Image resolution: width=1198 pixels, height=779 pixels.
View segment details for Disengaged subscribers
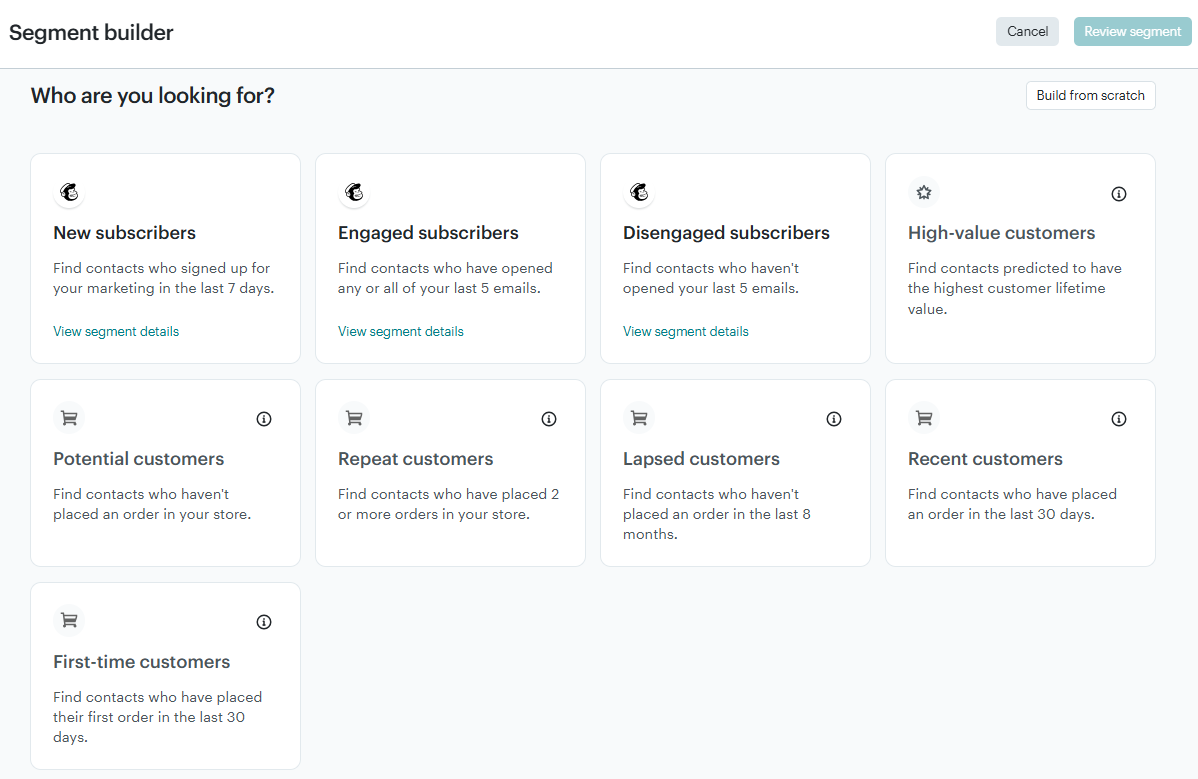coord(686,331)
